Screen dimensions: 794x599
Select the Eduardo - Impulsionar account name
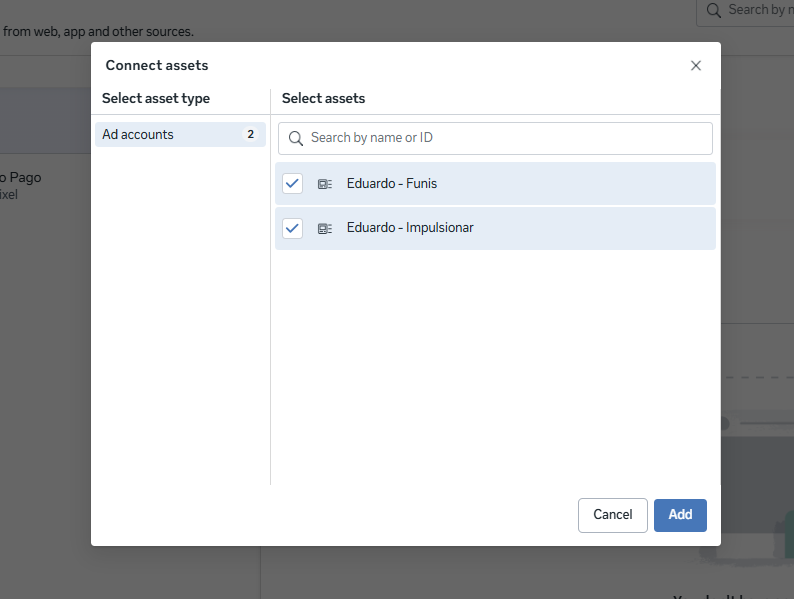(410, 228)
